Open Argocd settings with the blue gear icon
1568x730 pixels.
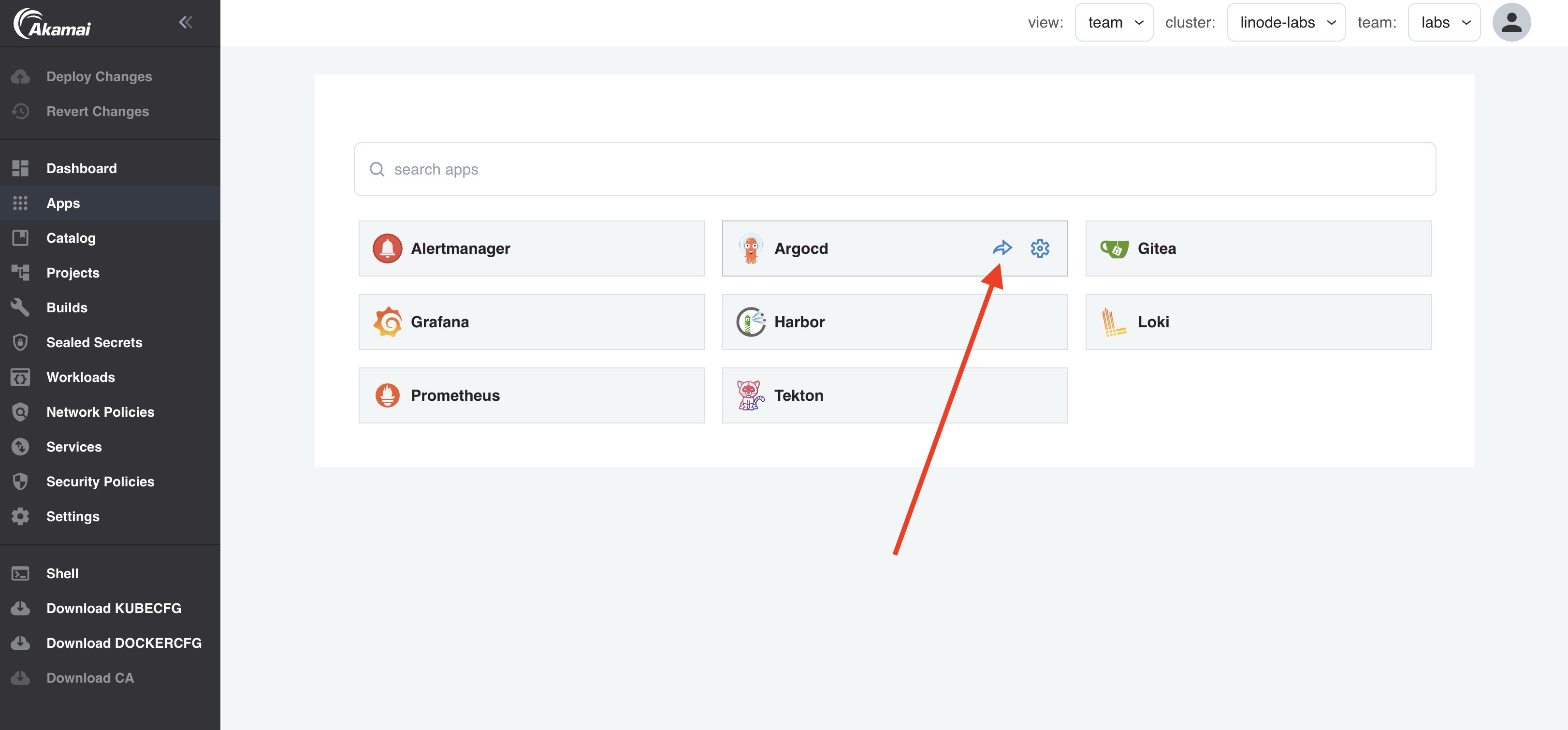[x=1040, y=248]
